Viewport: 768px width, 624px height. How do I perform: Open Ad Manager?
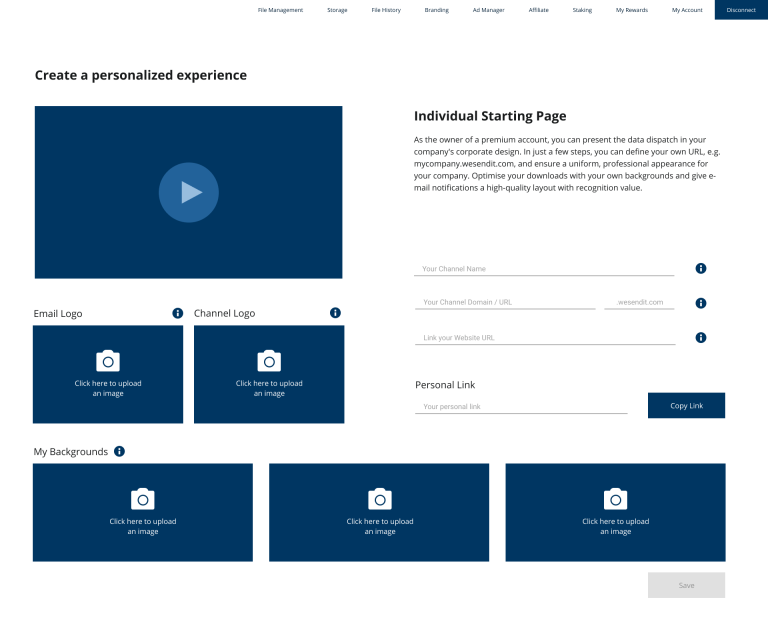(x=488, y=10)
